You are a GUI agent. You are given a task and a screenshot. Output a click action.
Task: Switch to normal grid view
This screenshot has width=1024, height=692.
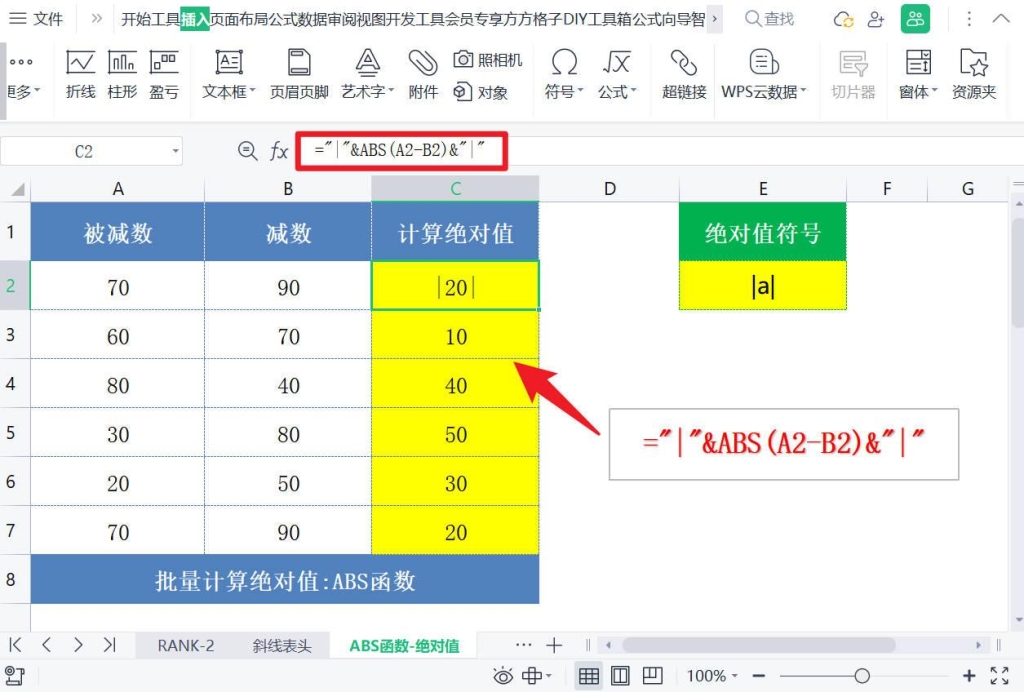pyautogui.click(x=589, y=676)
